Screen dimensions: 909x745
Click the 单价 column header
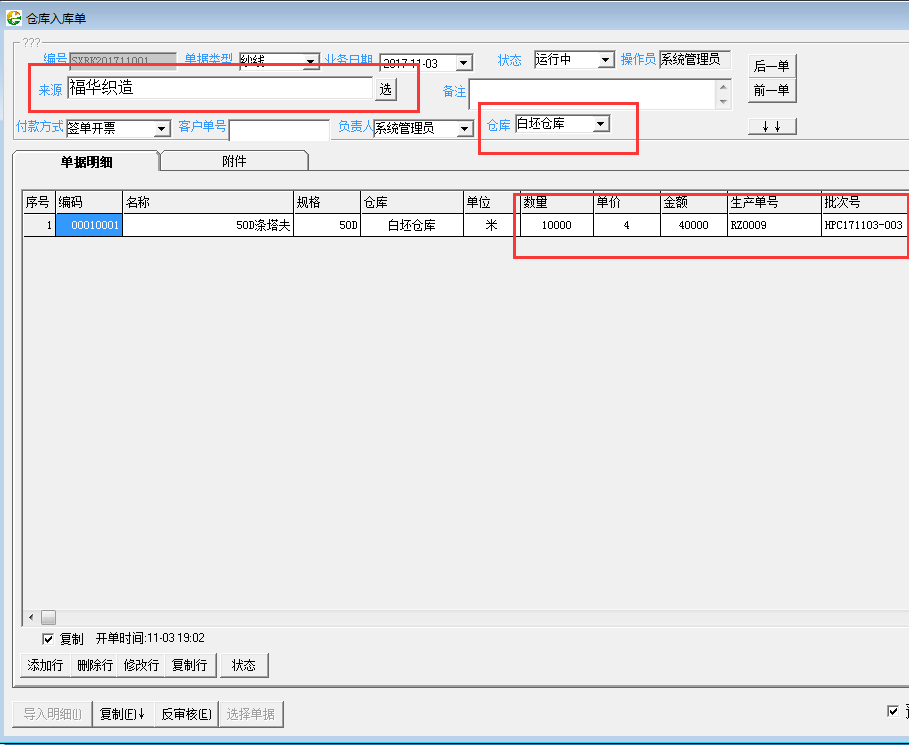pyautogui.click(x=627, y=202)
